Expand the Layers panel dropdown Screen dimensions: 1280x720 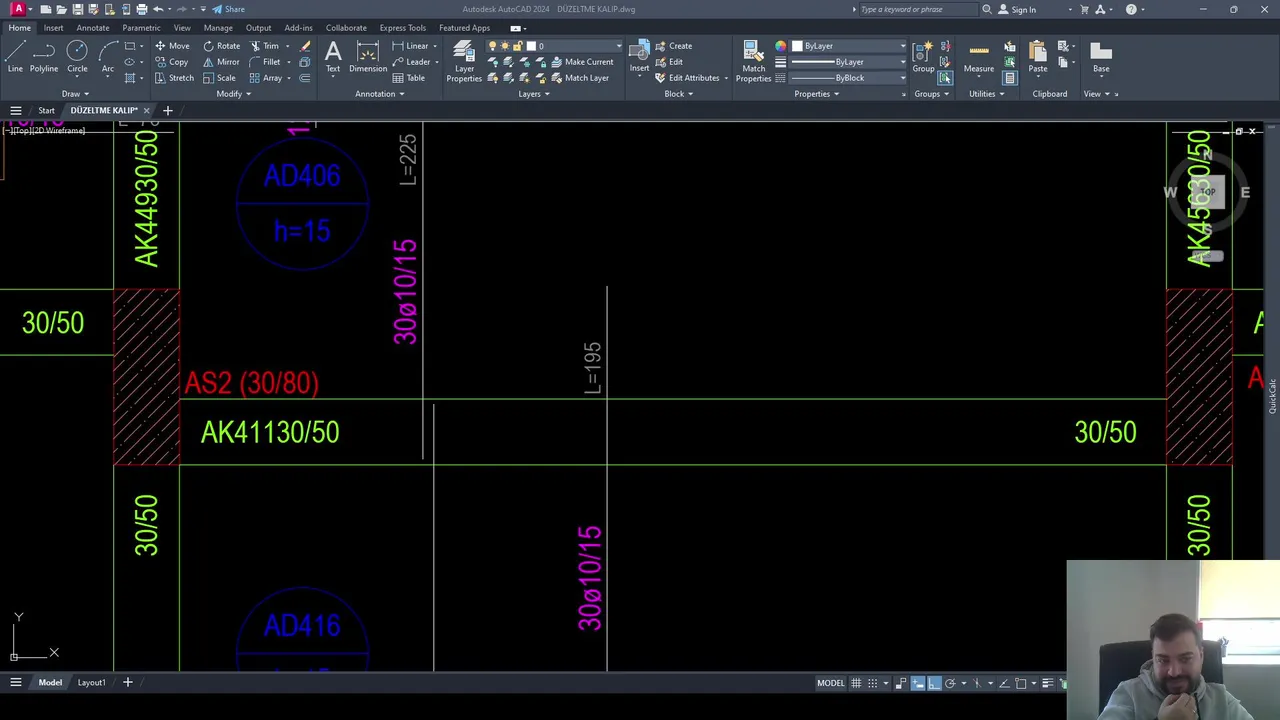tap(534, 94)
